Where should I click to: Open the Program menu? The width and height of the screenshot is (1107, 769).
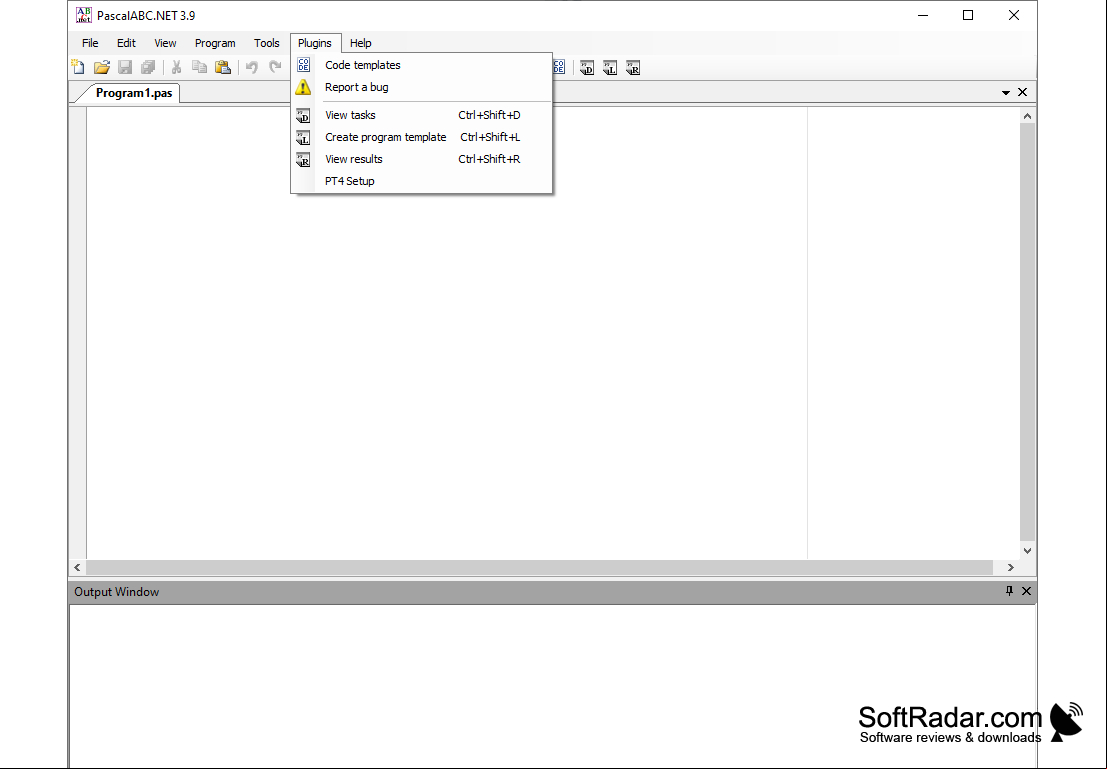(x=215, y=43)
